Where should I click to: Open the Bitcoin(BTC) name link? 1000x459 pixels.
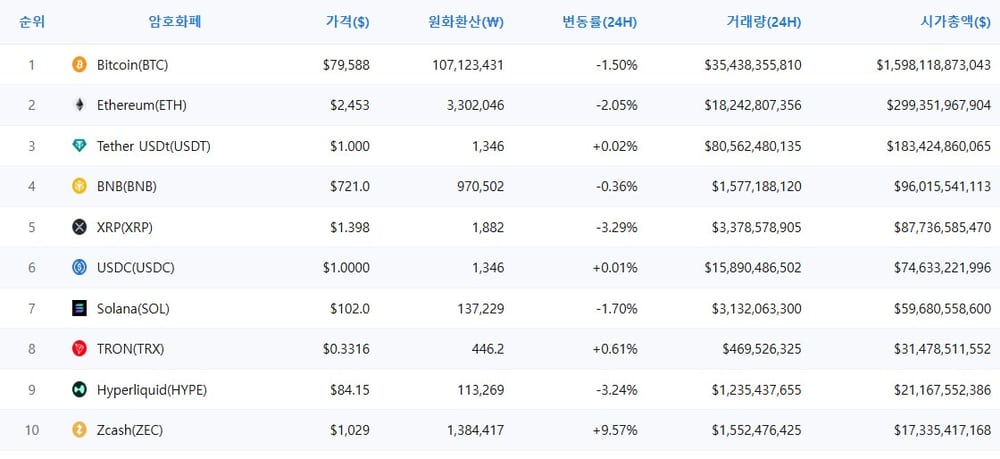(x=133, y=65)
